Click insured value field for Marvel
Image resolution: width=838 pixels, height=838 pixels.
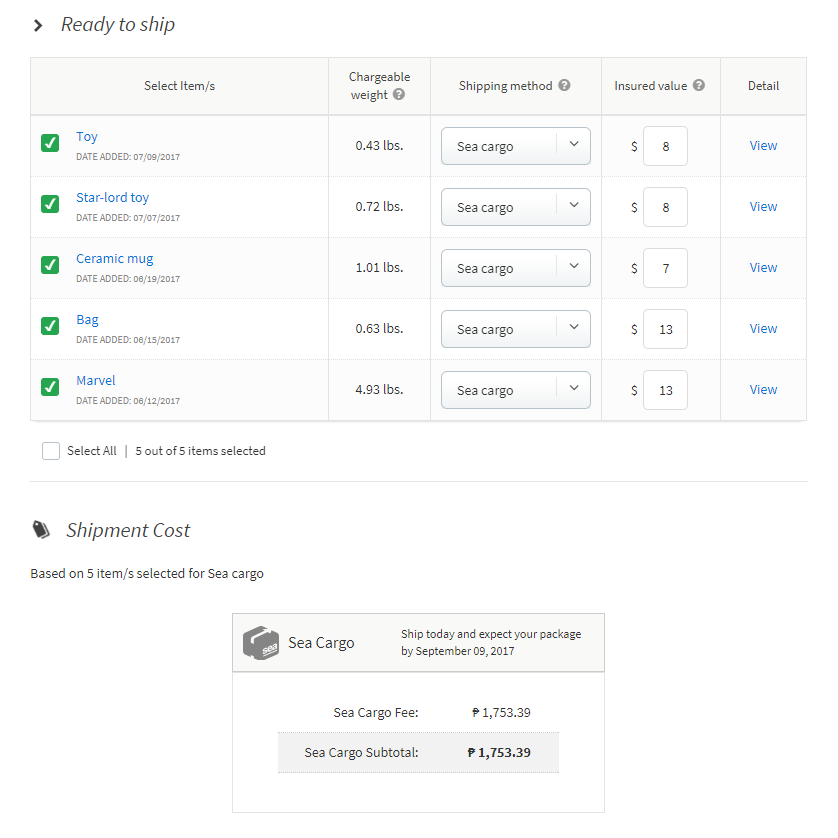665,390
